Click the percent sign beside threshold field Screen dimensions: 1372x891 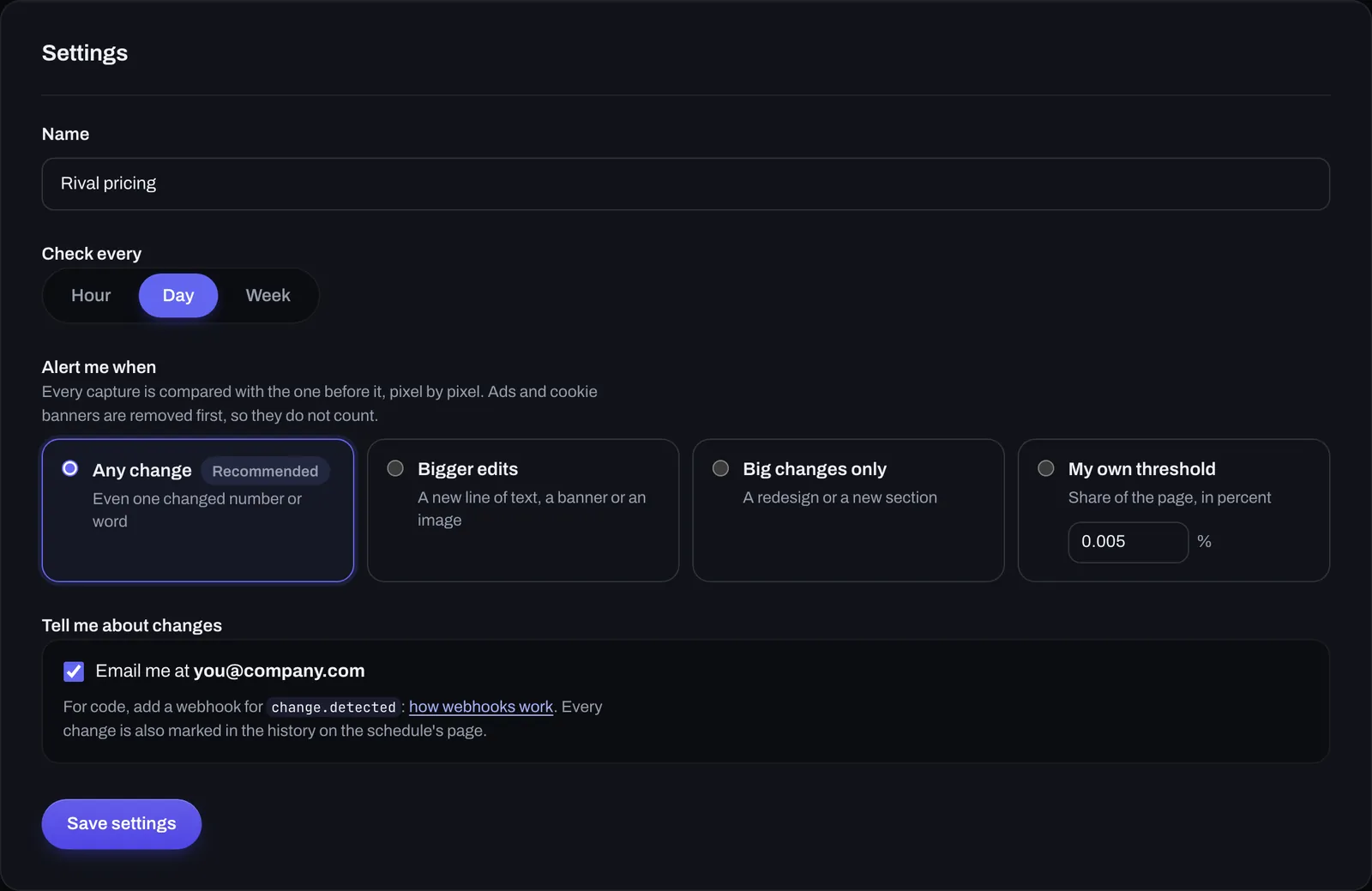pyautogui.click(x=1205, y=542)
